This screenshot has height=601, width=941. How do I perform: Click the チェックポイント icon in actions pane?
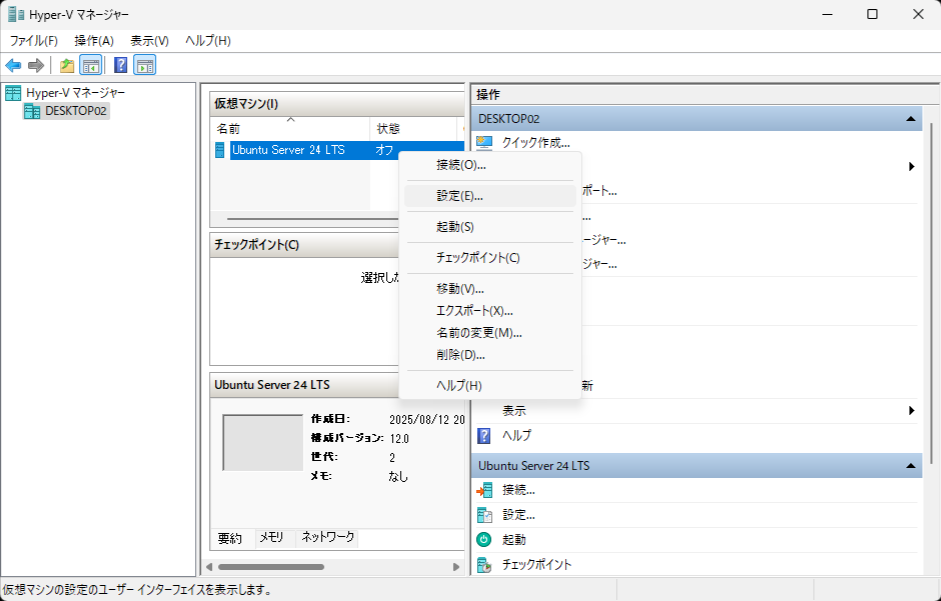coord(484,564)
